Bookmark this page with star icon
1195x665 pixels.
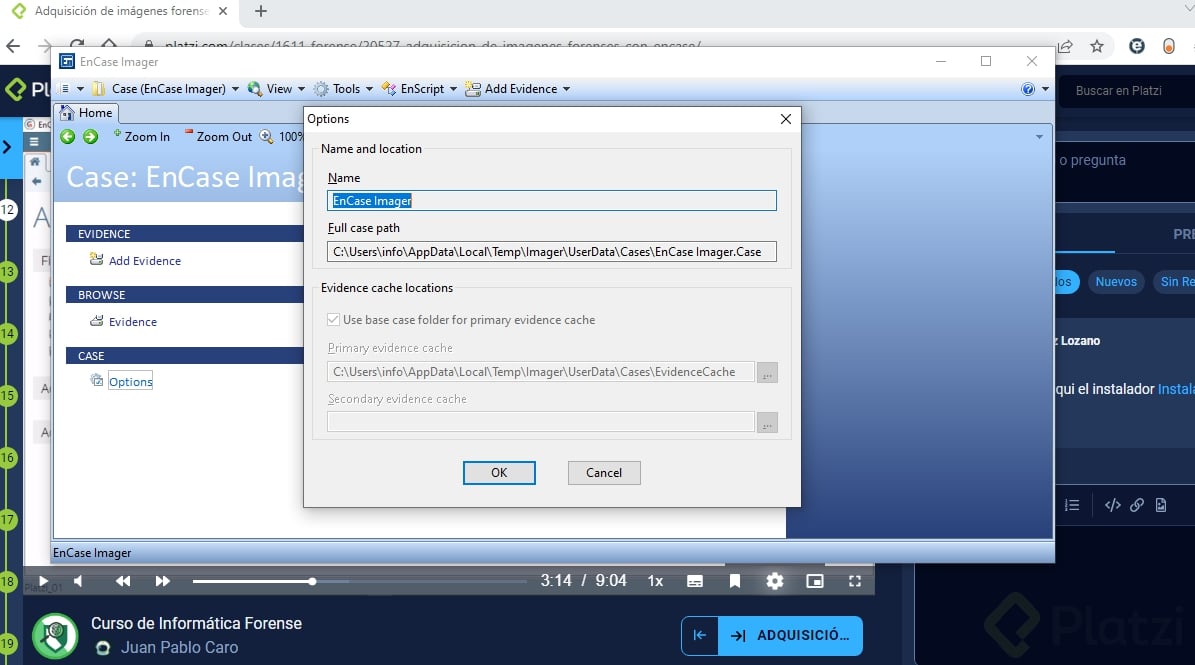click(x=1097, y=46)
